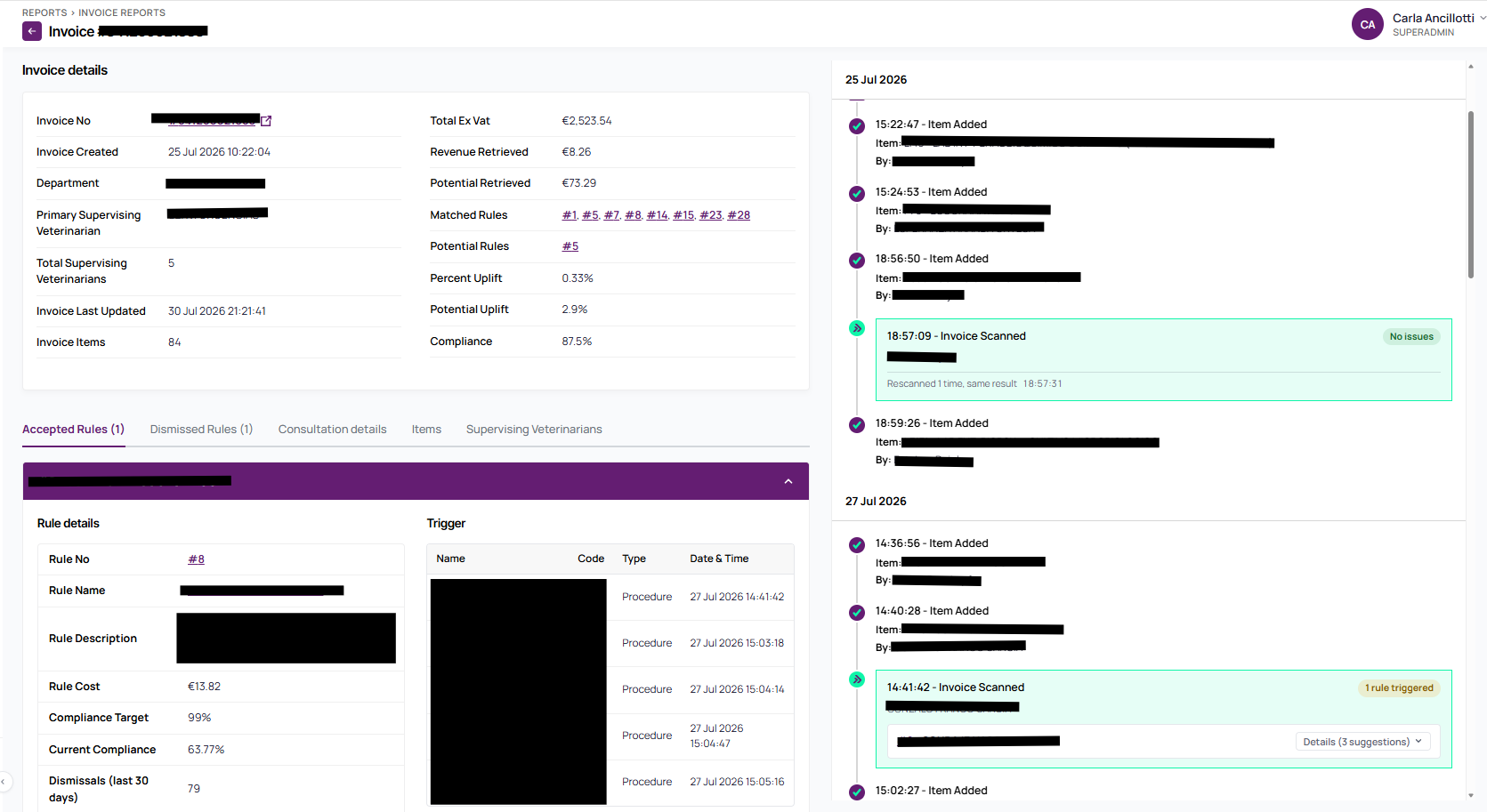Click the Invoice Created date 25 Jul 2026 10:22:04
1487x812 pixels.
click(x=219, y=152)
